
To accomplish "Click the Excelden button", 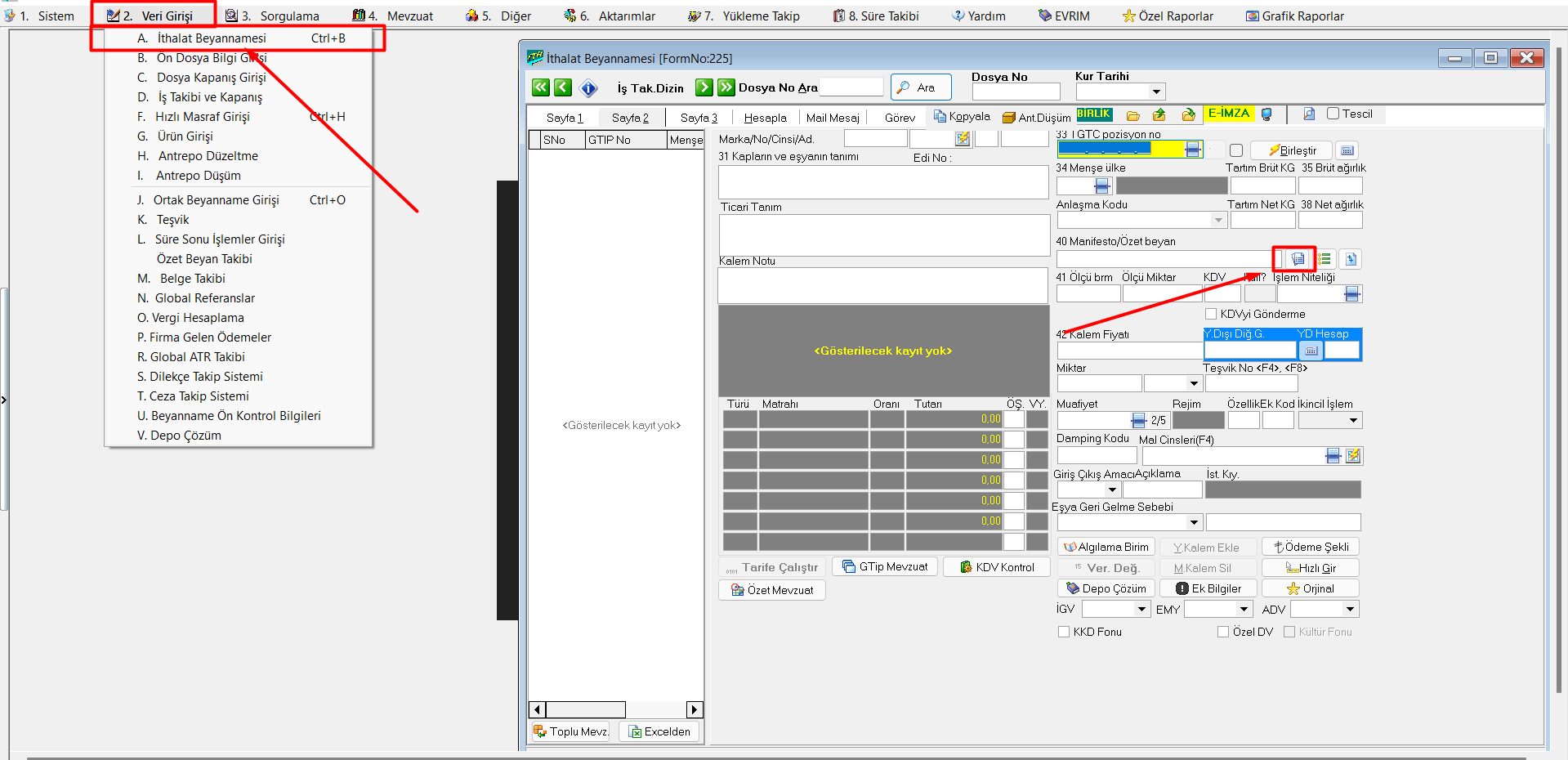I will (x=659, y=731).
